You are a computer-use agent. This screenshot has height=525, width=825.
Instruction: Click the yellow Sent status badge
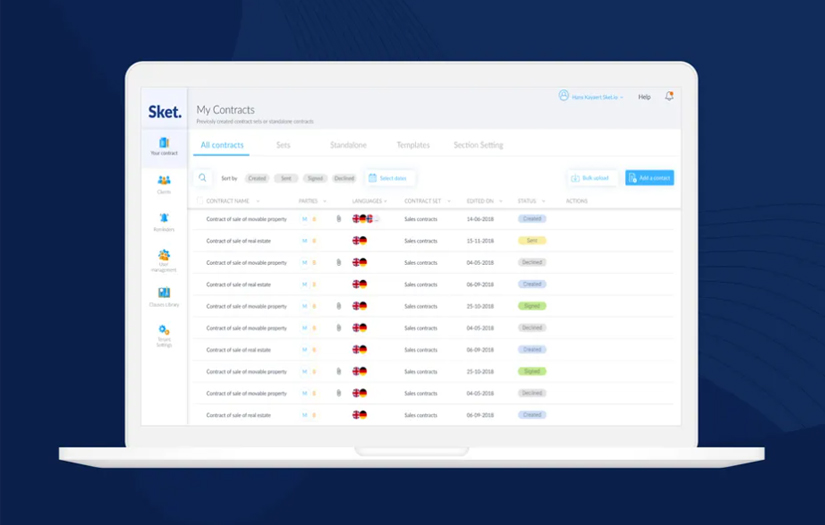coord(532,241)
